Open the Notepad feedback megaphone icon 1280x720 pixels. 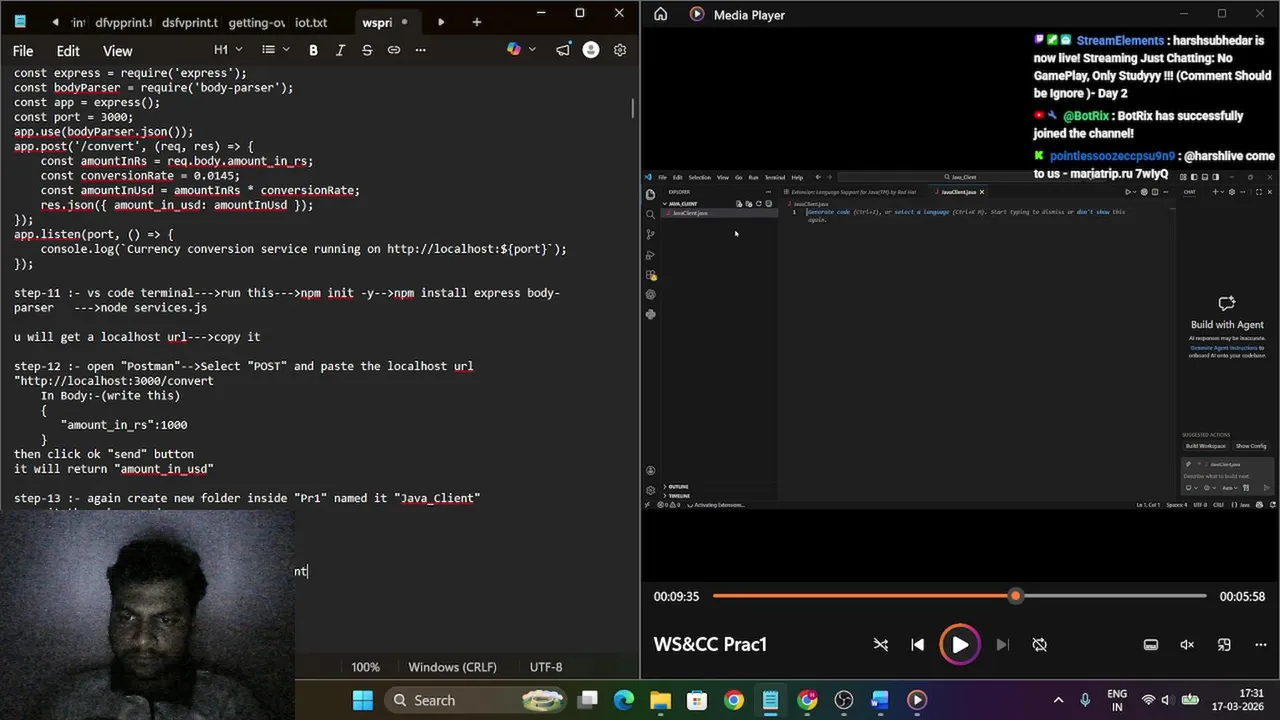(563, 50)
